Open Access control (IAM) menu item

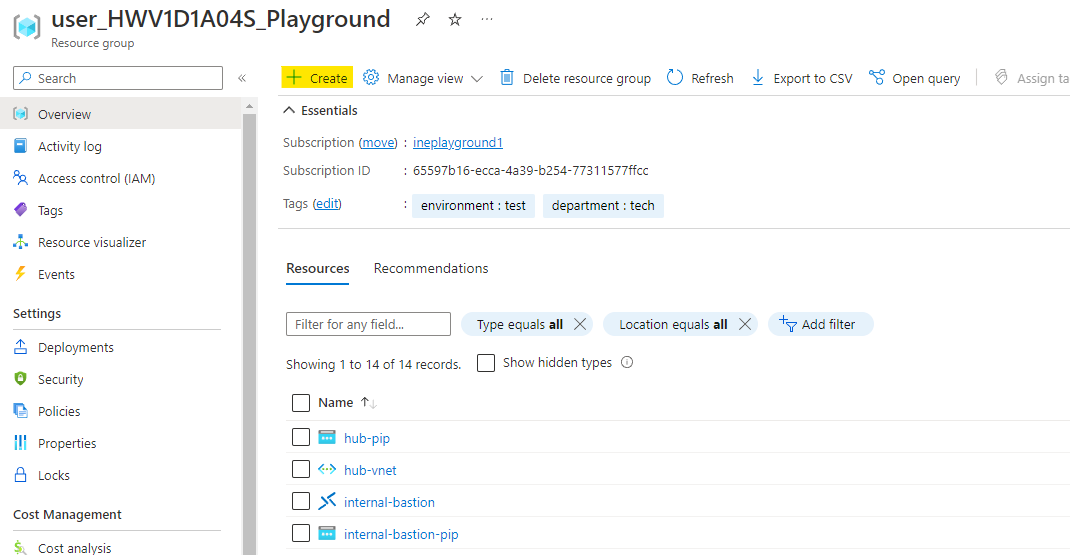coord(96,178)
